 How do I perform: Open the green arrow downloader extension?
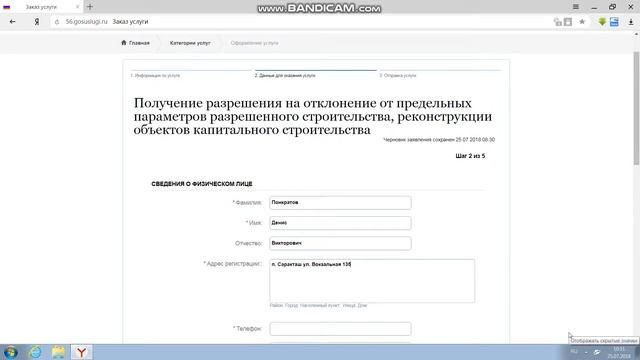tap(602, 22)
